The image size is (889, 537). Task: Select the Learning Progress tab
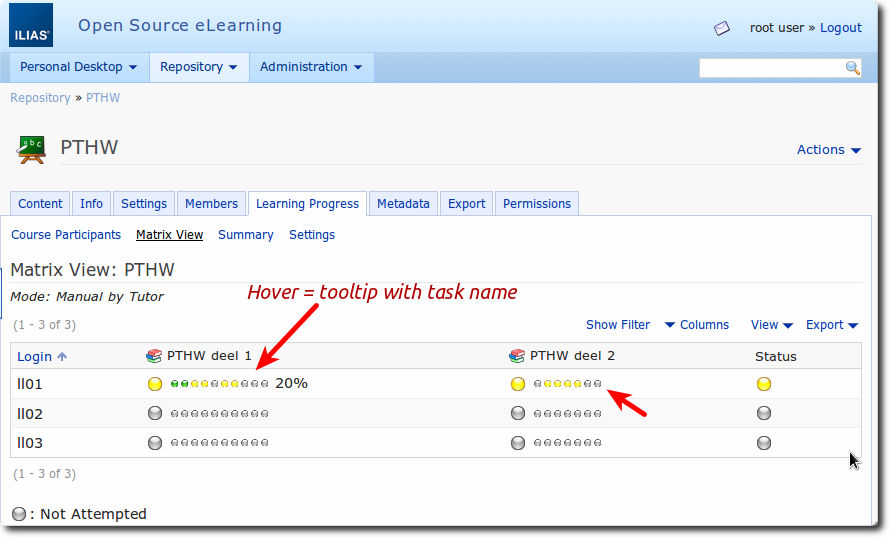(307, 204)
